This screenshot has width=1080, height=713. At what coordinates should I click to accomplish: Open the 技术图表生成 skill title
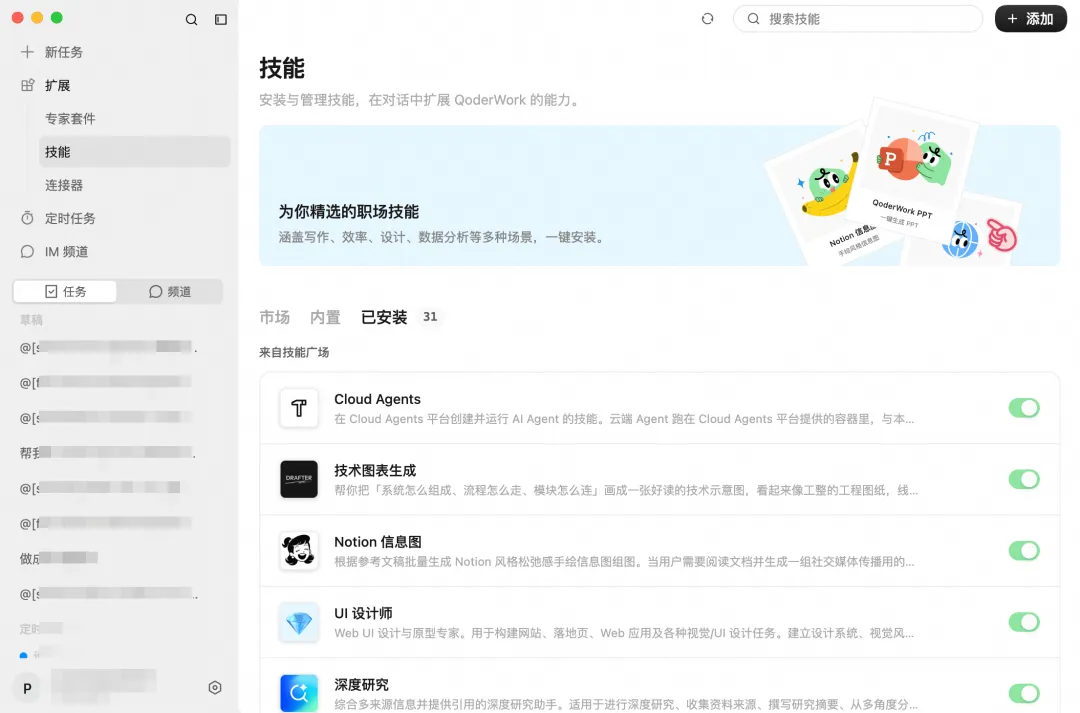click(375, 471)
